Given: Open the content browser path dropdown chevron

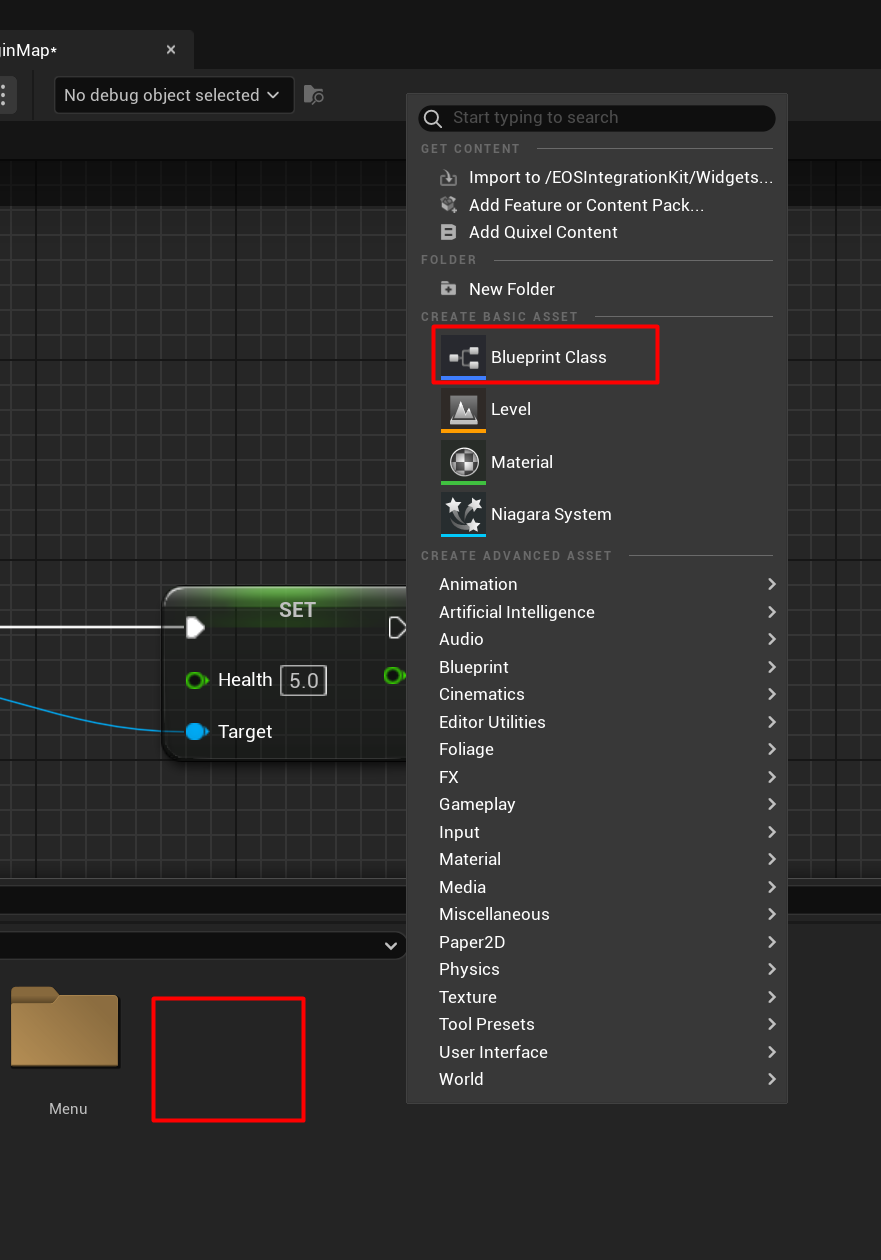Looking at the screenshot, I should point(390,946).
